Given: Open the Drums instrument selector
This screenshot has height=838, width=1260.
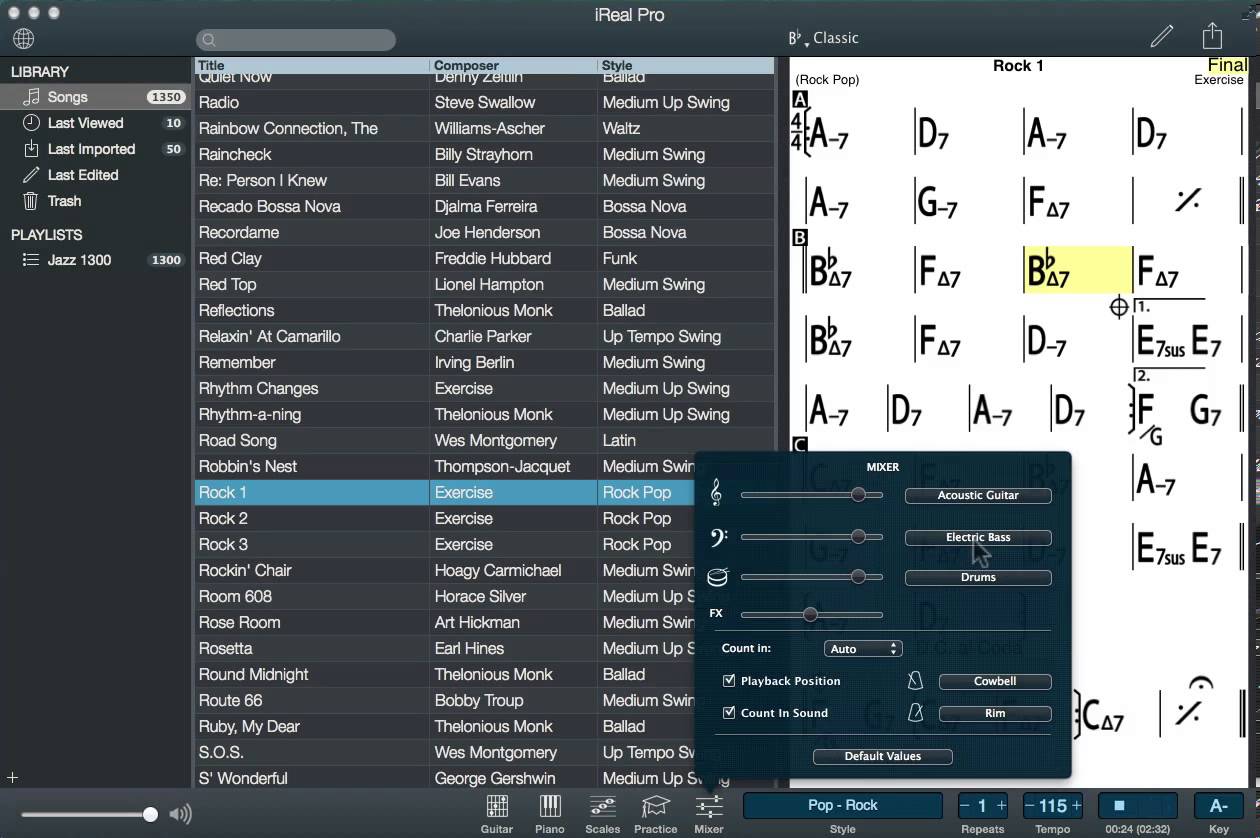Looking at the screenshot, I should point(978,577).
